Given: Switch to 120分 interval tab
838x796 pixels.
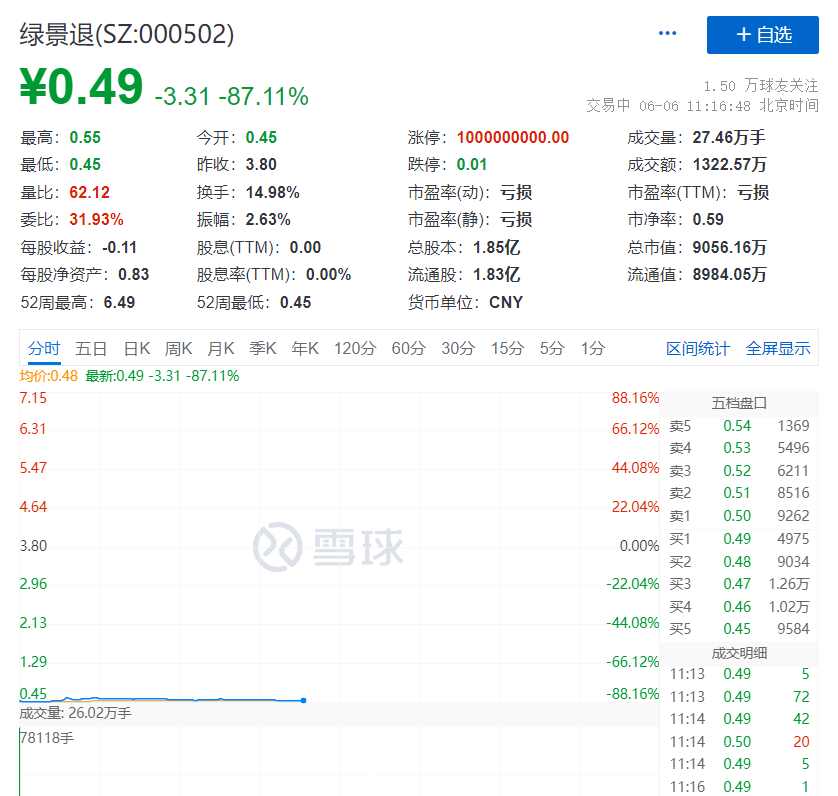Looking at the screenshot, I should [x=355, y=349].
